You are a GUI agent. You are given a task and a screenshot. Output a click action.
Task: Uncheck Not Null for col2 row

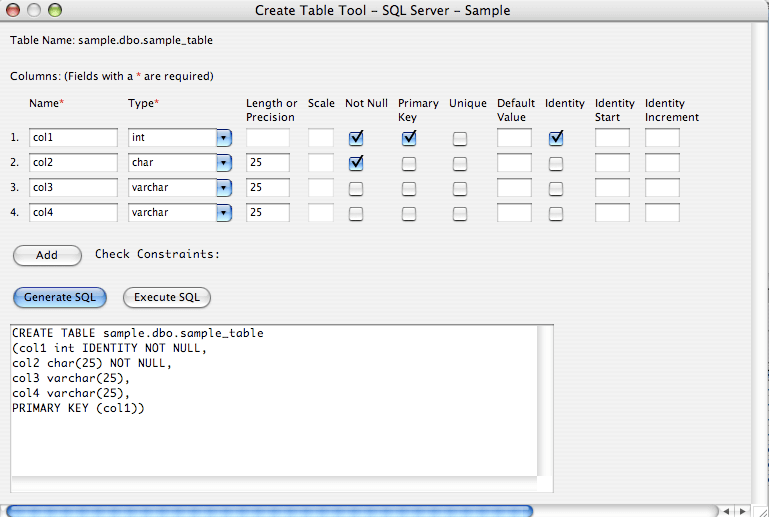click(356, 163)
